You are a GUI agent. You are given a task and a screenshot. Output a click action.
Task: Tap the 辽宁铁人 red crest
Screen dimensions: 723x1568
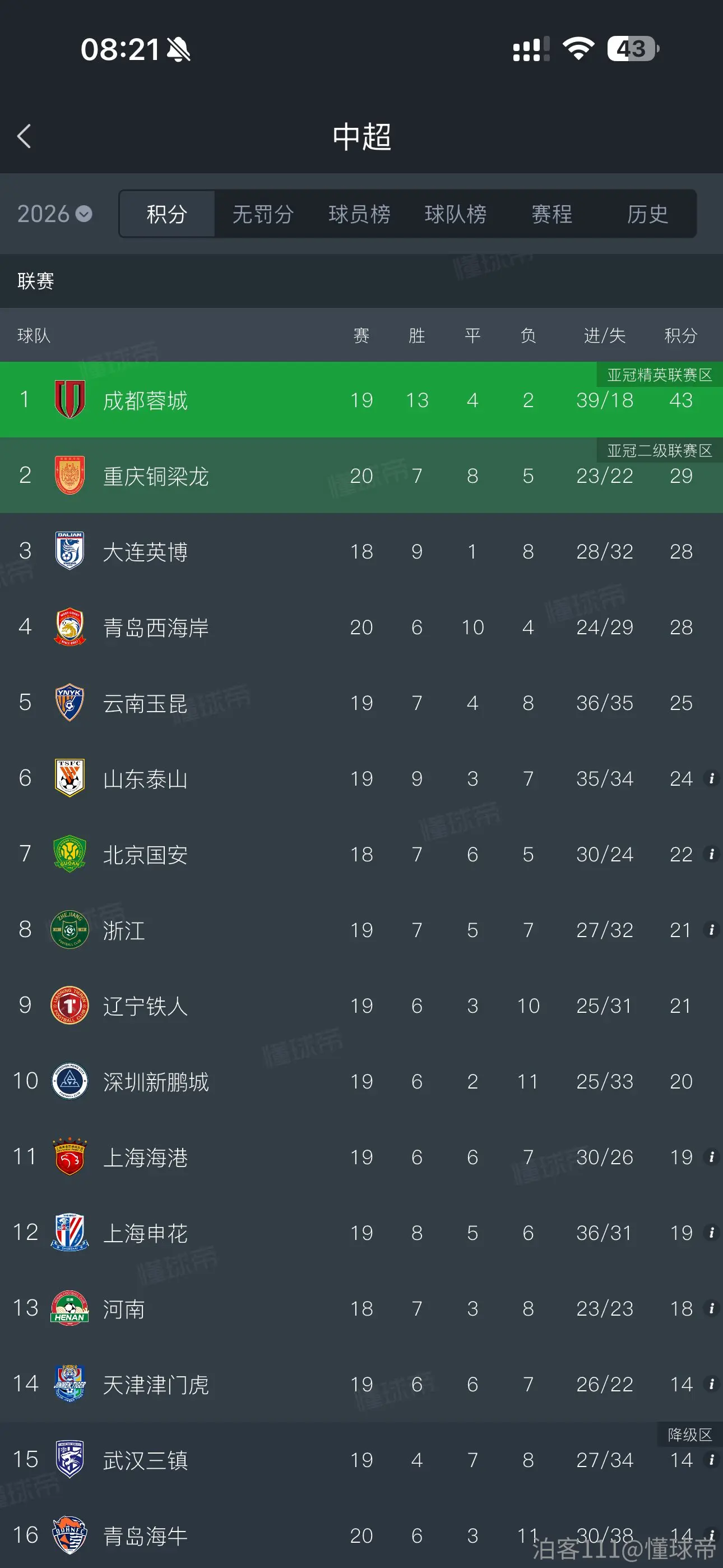point(70,1005)
